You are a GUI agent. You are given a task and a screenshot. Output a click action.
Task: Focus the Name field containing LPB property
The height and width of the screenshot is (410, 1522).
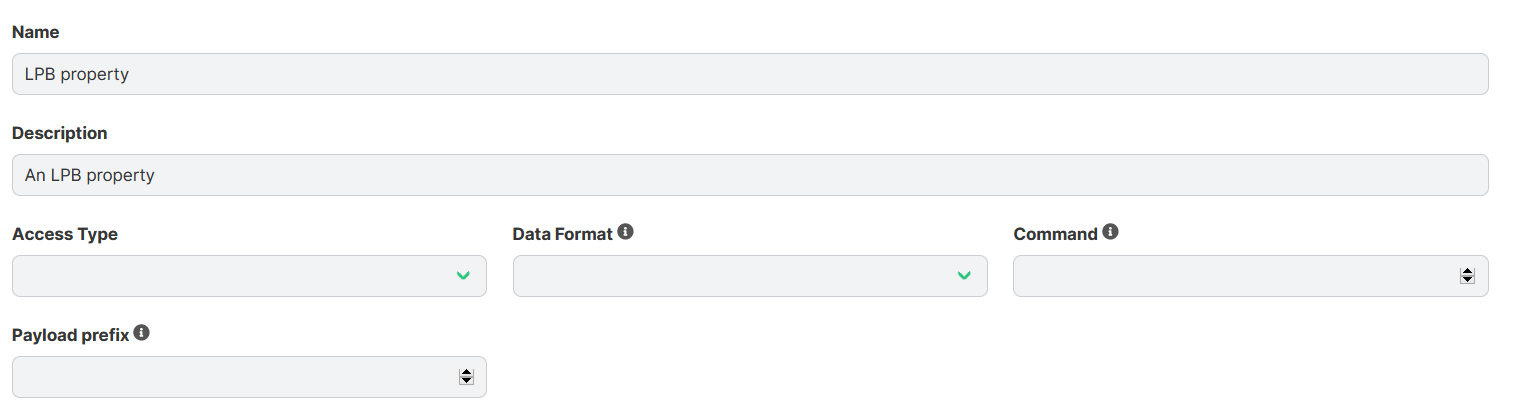click(x=750, y=74)
